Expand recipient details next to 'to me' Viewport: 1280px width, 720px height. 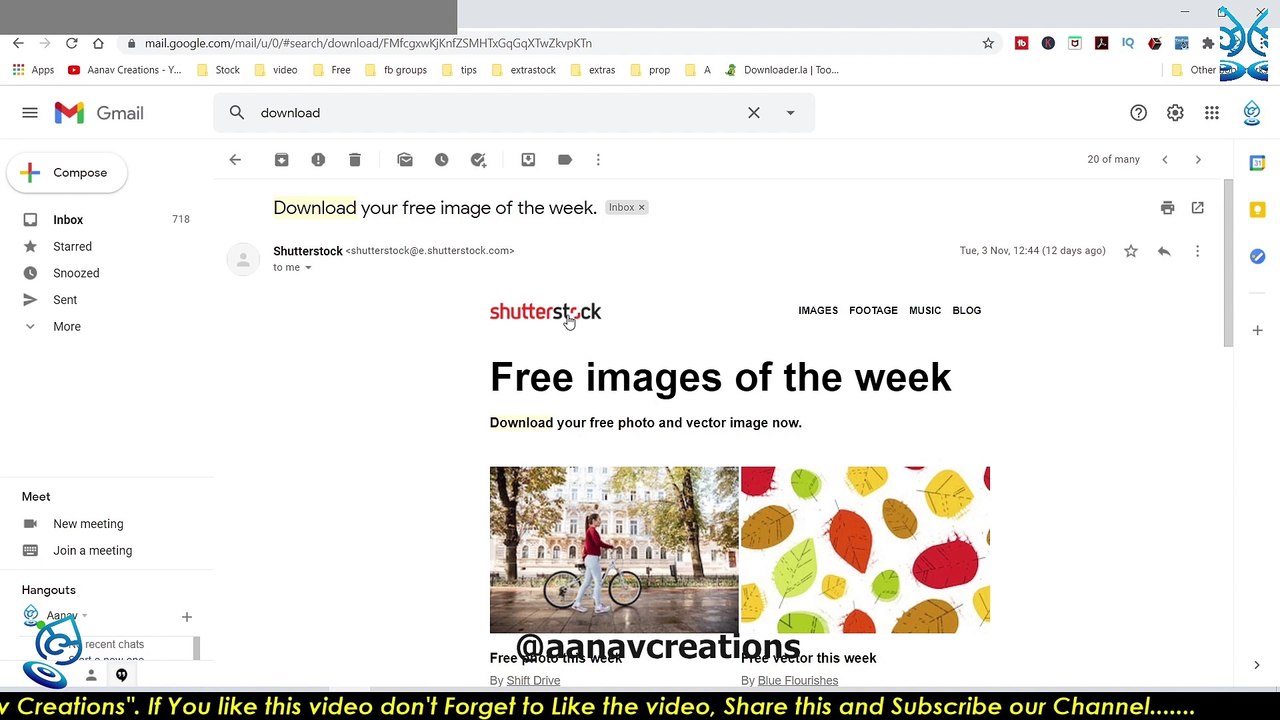(308, 268)
